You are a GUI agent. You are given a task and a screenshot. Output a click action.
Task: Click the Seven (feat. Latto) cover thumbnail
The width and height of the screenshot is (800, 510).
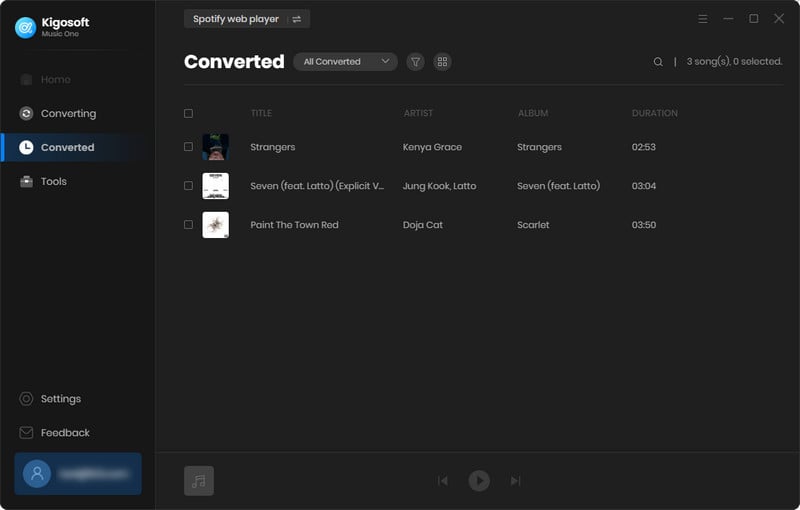[x=216, y=186]
